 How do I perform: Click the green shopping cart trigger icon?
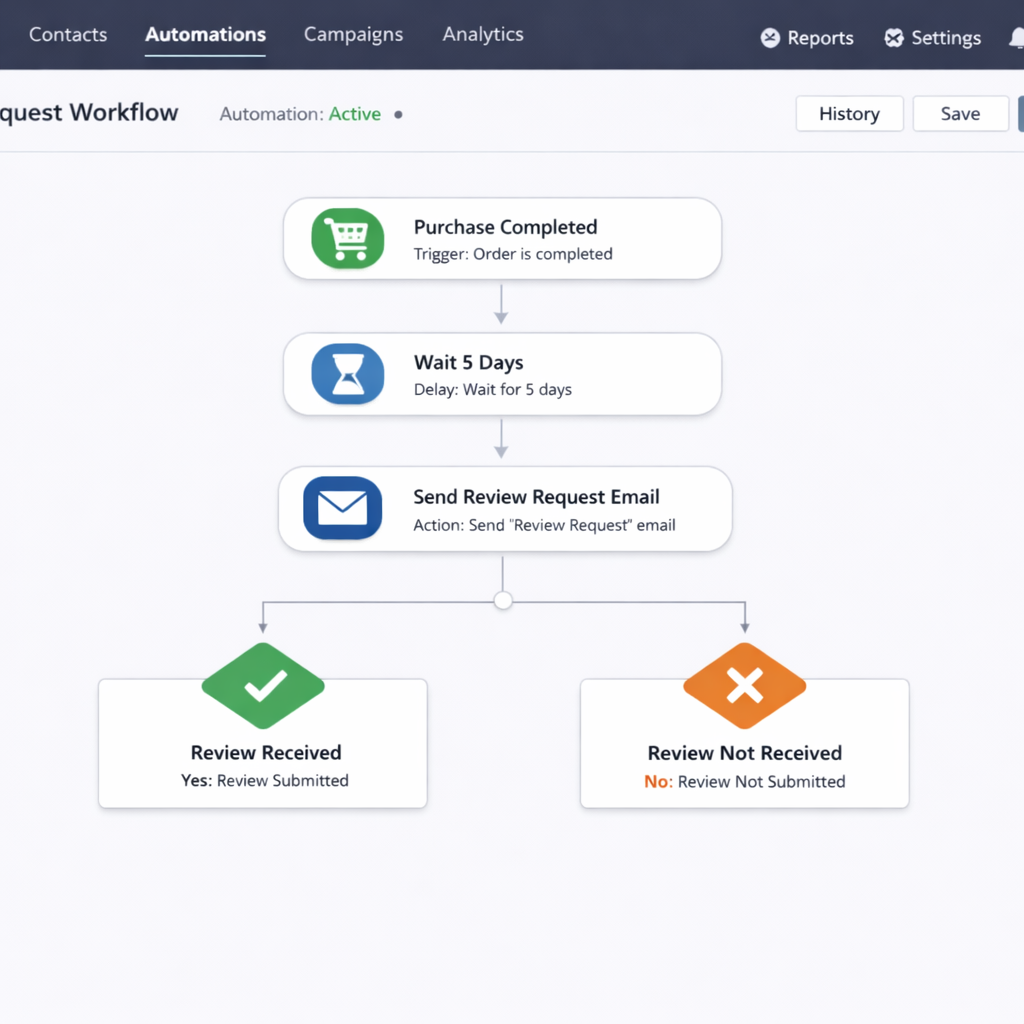coord(347,239)
